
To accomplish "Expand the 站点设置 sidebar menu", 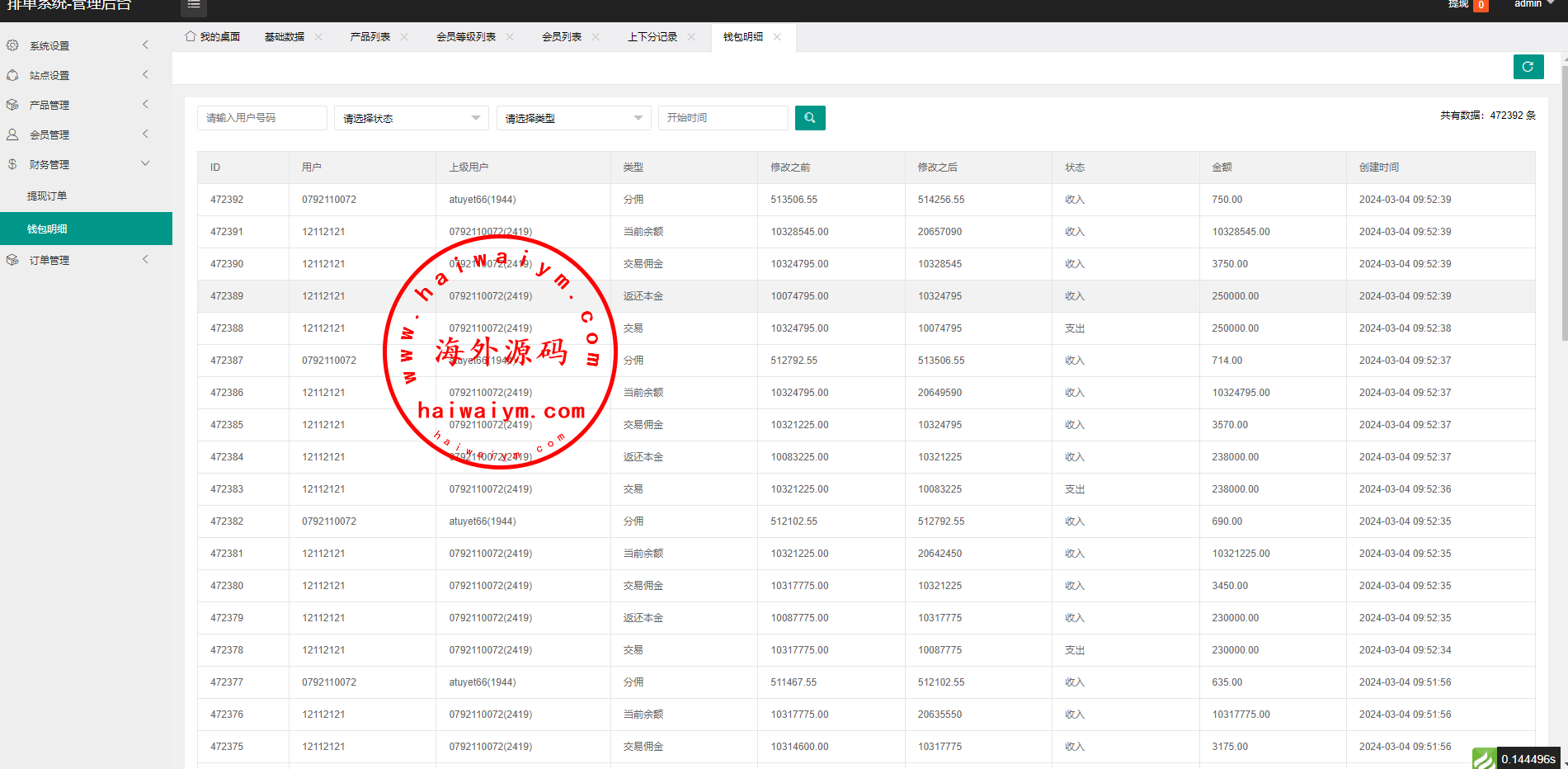I will click(x=145, y=74).
